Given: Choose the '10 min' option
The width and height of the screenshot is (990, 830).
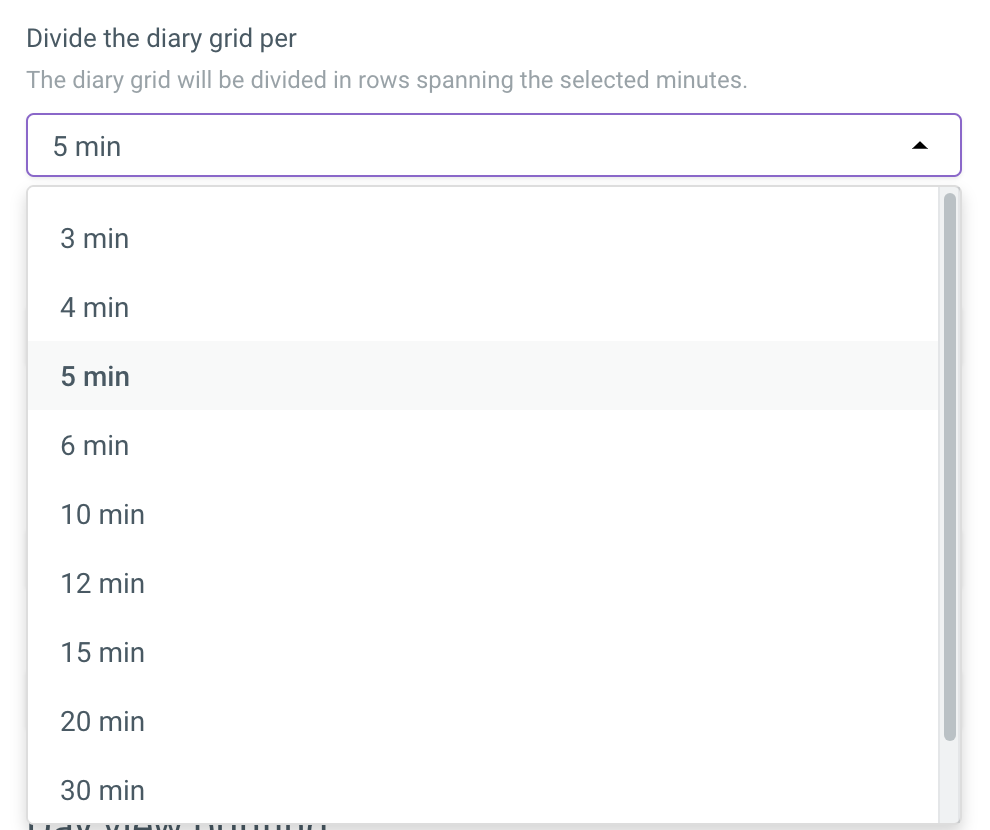Looking at the screenshot, I should [102, 515].
